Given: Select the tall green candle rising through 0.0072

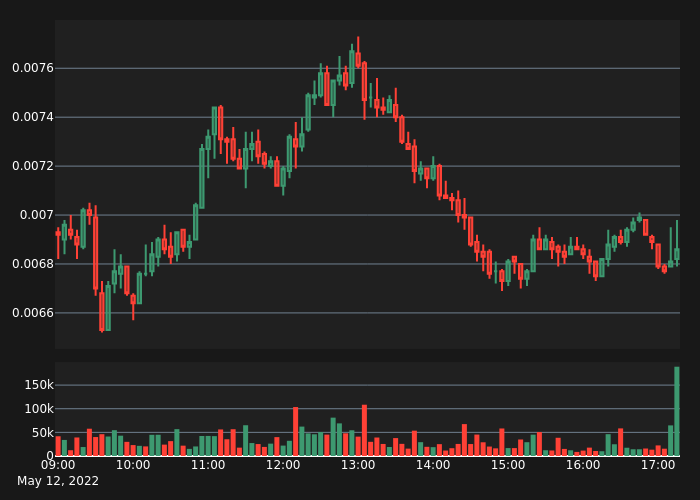Looking at the screenshot, I should click(202, 178).
